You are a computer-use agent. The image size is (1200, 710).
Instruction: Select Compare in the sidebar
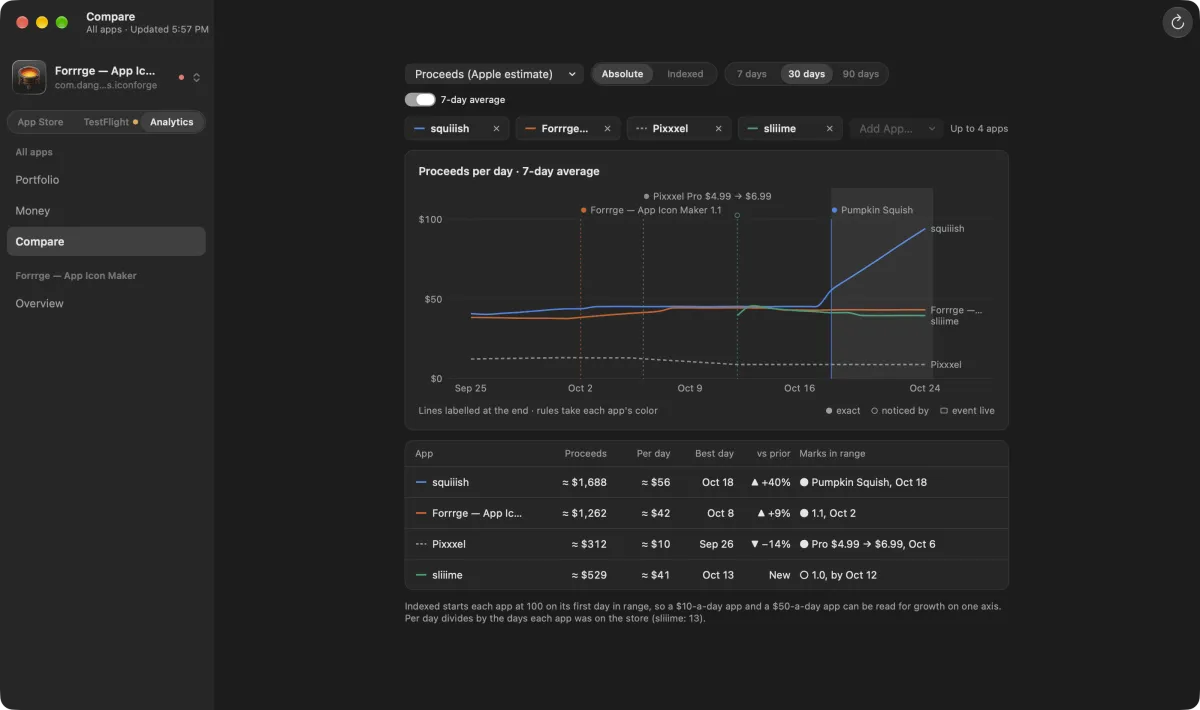(106, 241)
